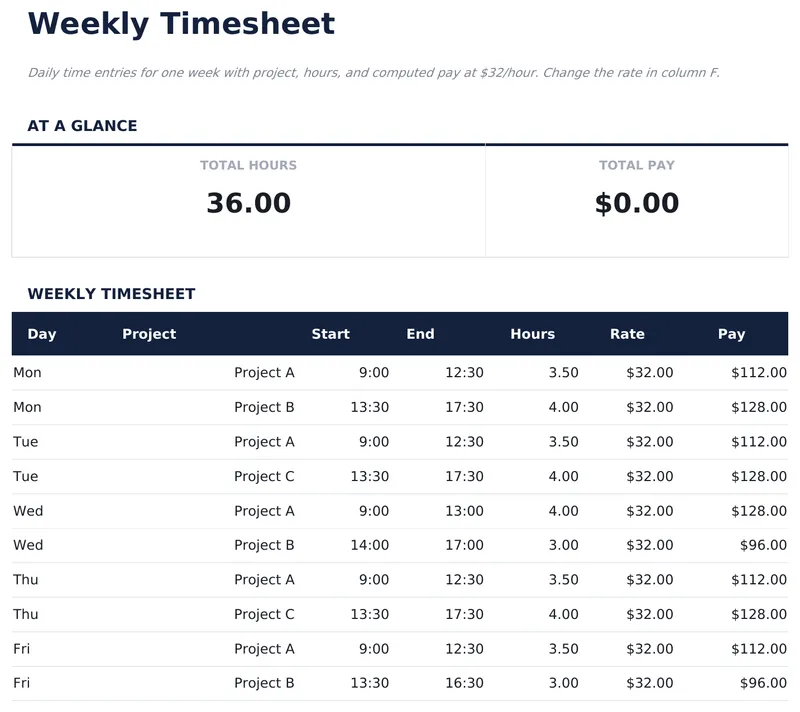The height and width of the screenshot is (712, 800).
Task: Click the italic description about the $32/hour rate
Action: pyautogui.click(x=373, y=73)
